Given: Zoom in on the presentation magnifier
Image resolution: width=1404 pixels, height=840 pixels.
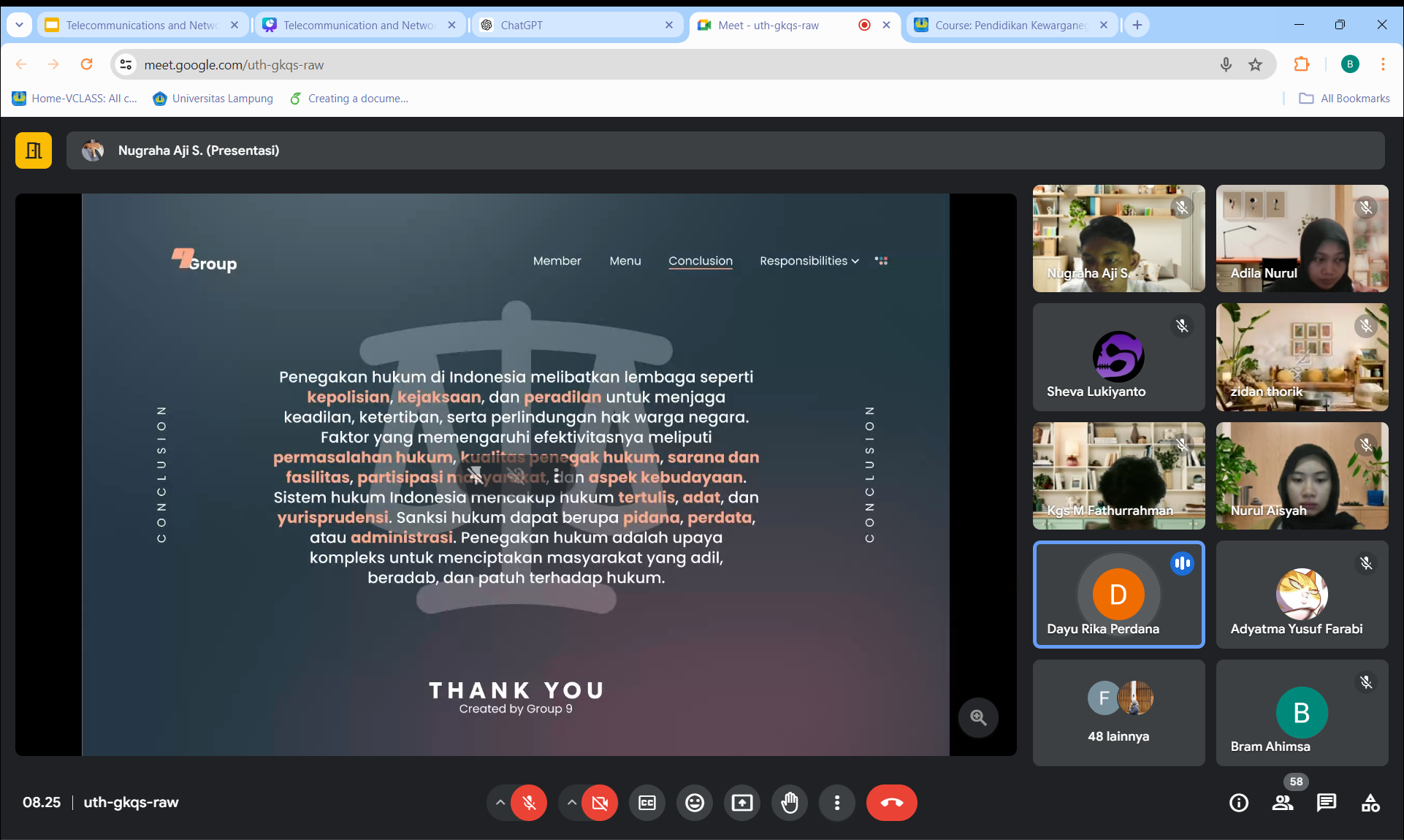Looking at the screenshot, I should pos(978,717).
